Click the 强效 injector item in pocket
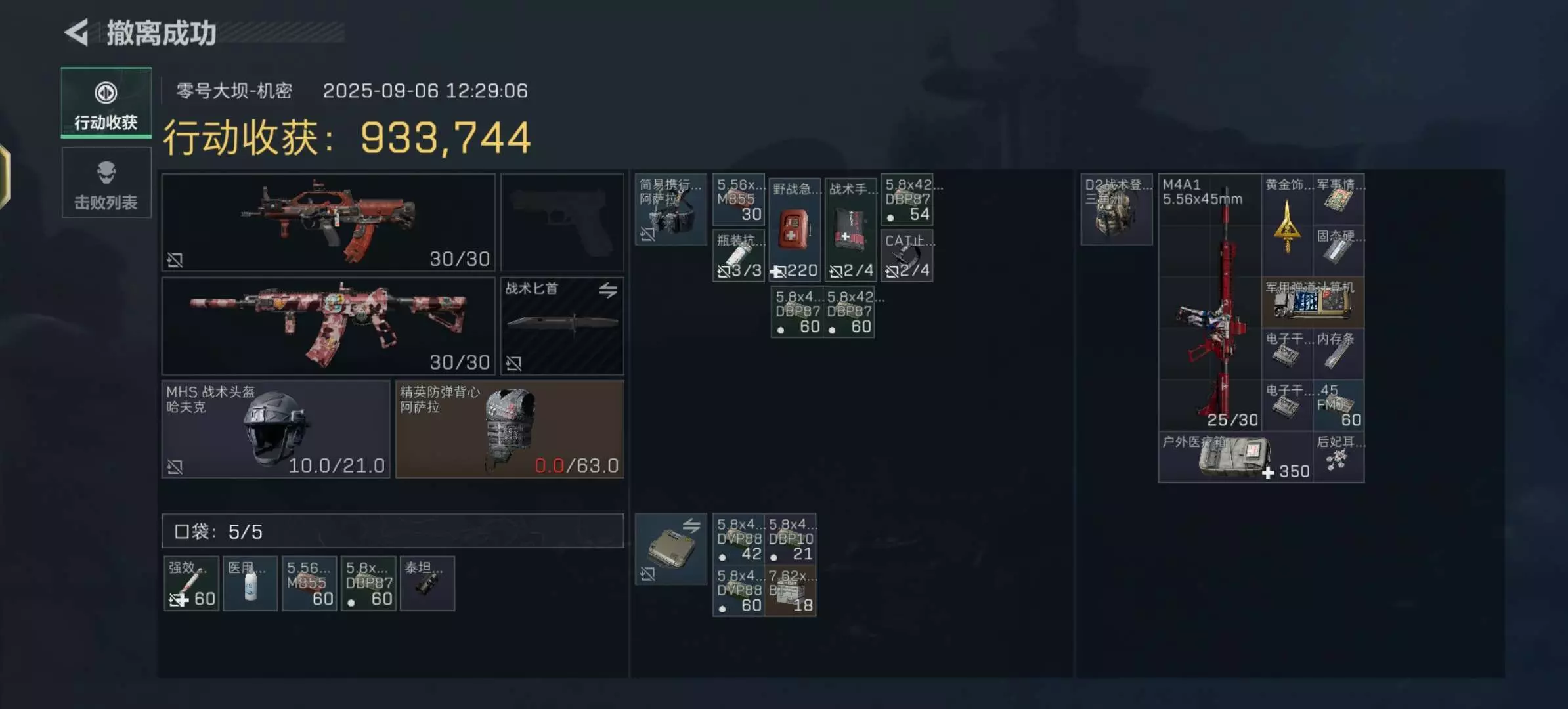The height and width of the screenshot is (709, 1568). (x=191, y=584)
